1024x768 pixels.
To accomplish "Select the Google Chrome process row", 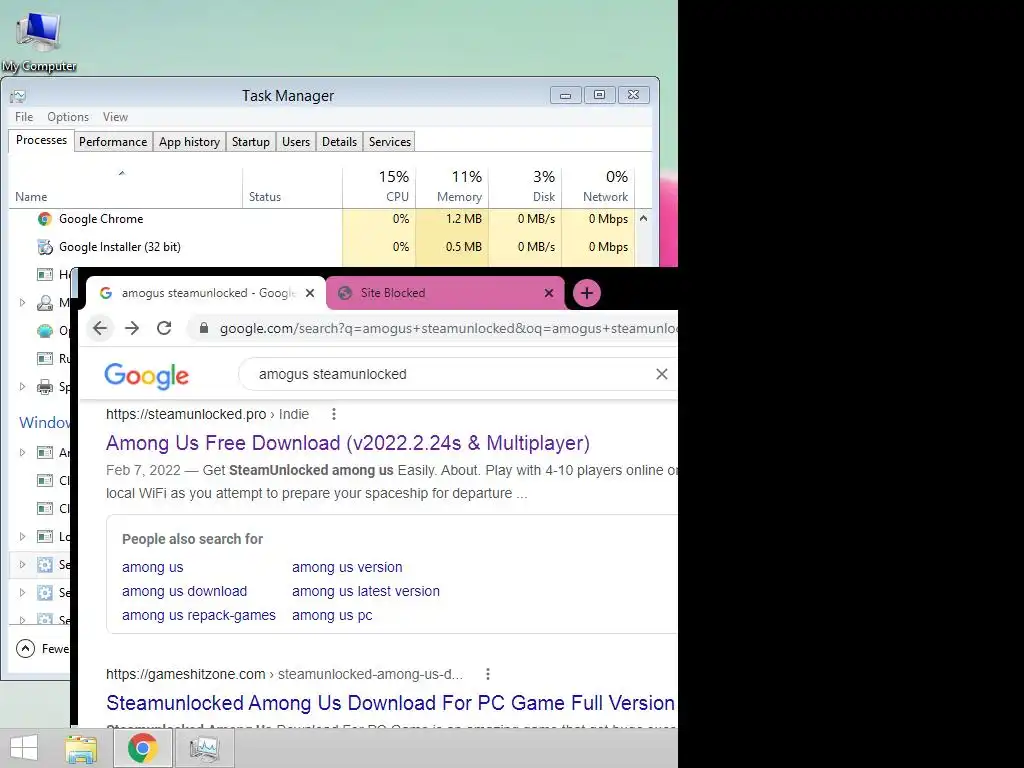I will tap(321, 219).
